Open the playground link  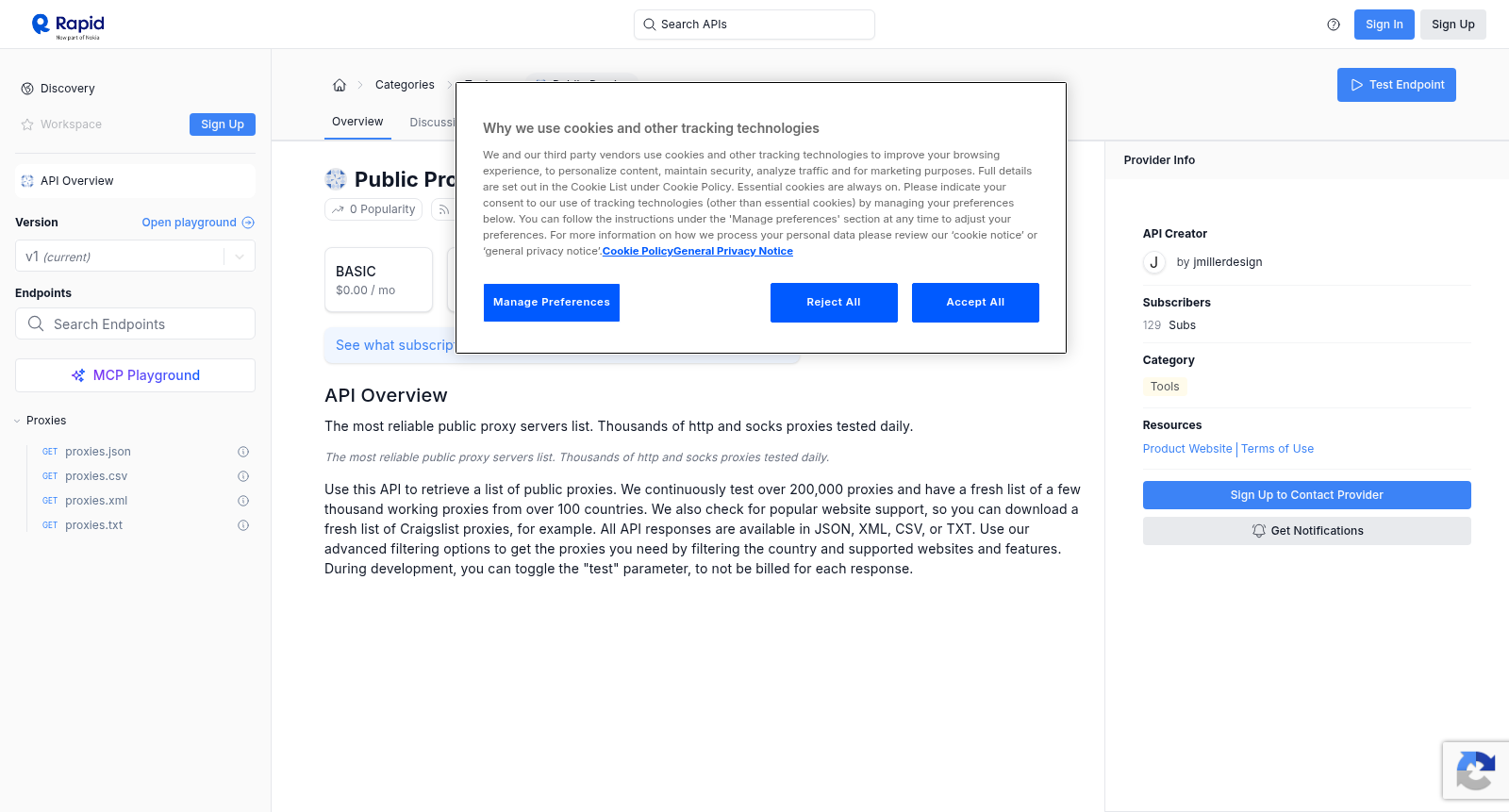pos(198,223)
